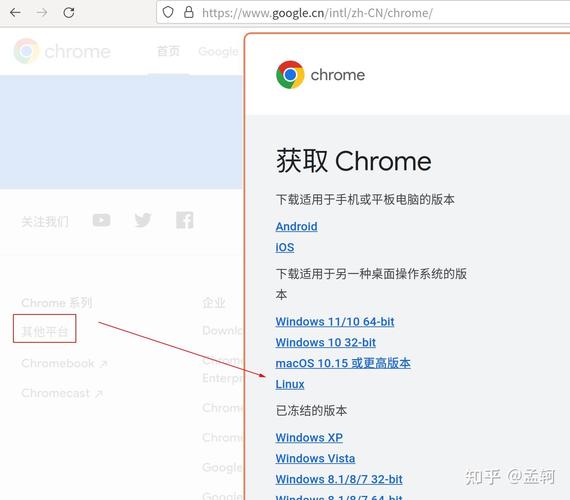Image resolution: width=570 pixels, height=500 pixels.
Task: Open the Twitter bird icon
Action: click(143, 220)
